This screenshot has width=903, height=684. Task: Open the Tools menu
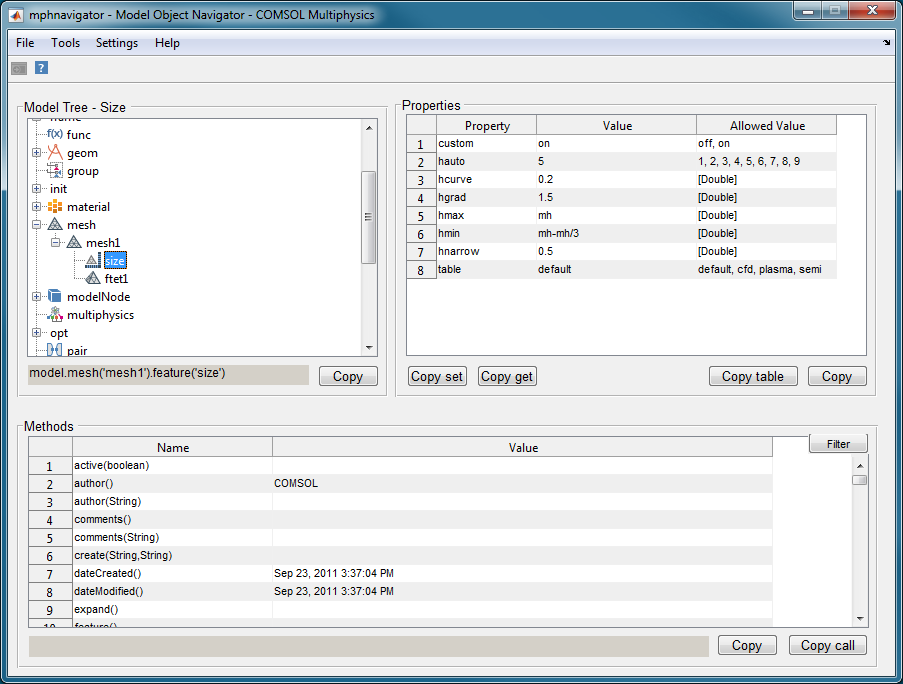[x=65, y=43]
